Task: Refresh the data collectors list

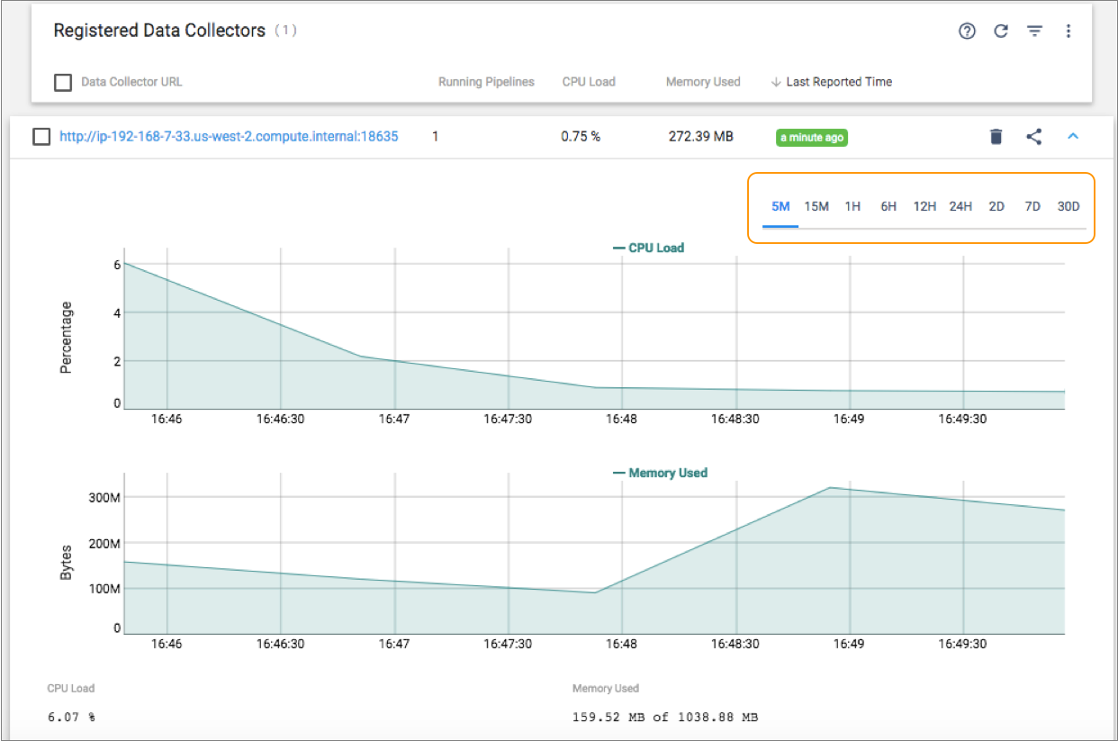Action: point(1000,31)
